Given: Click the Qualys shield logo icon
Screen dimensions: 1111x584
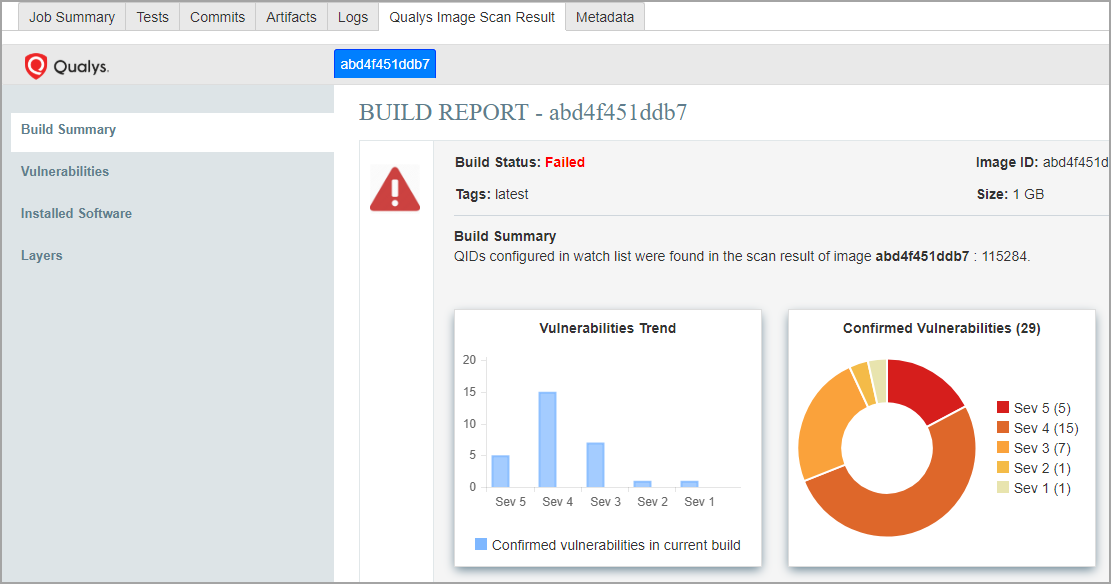Looking at the screenshot, I should coord(36,66).
